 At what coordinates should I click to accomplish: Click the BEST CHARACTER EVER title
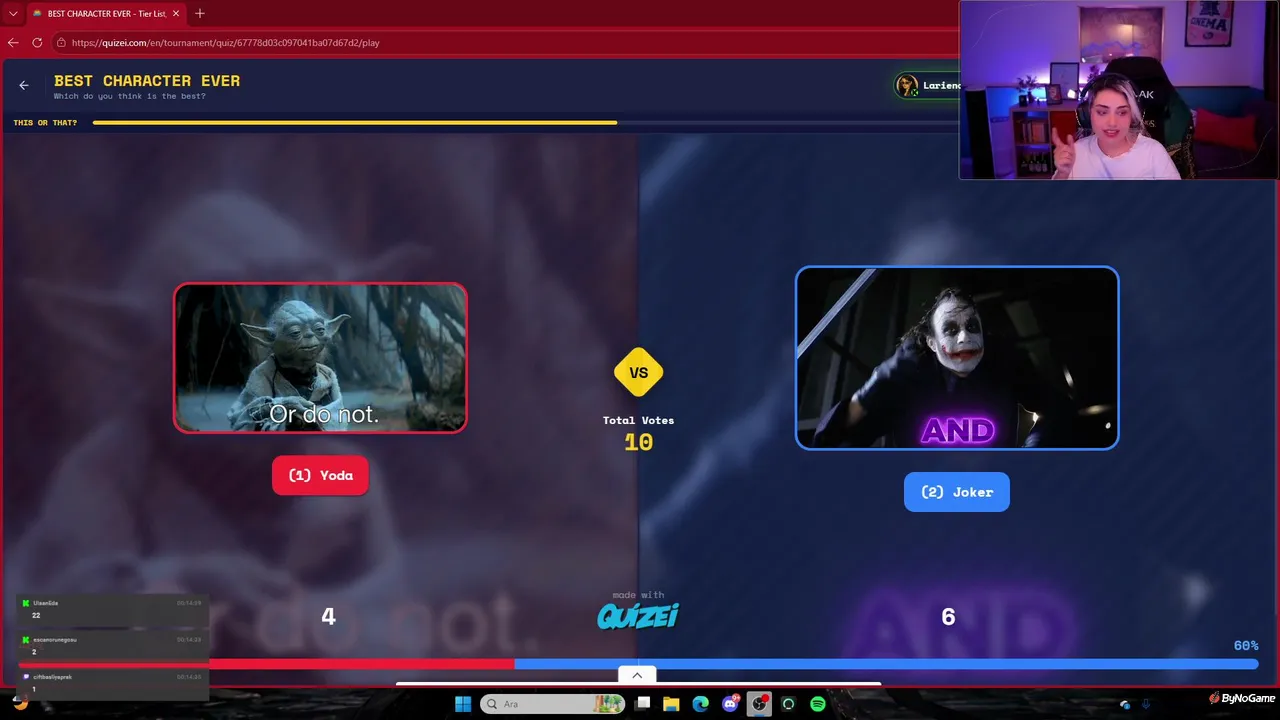tap(147, 81)
